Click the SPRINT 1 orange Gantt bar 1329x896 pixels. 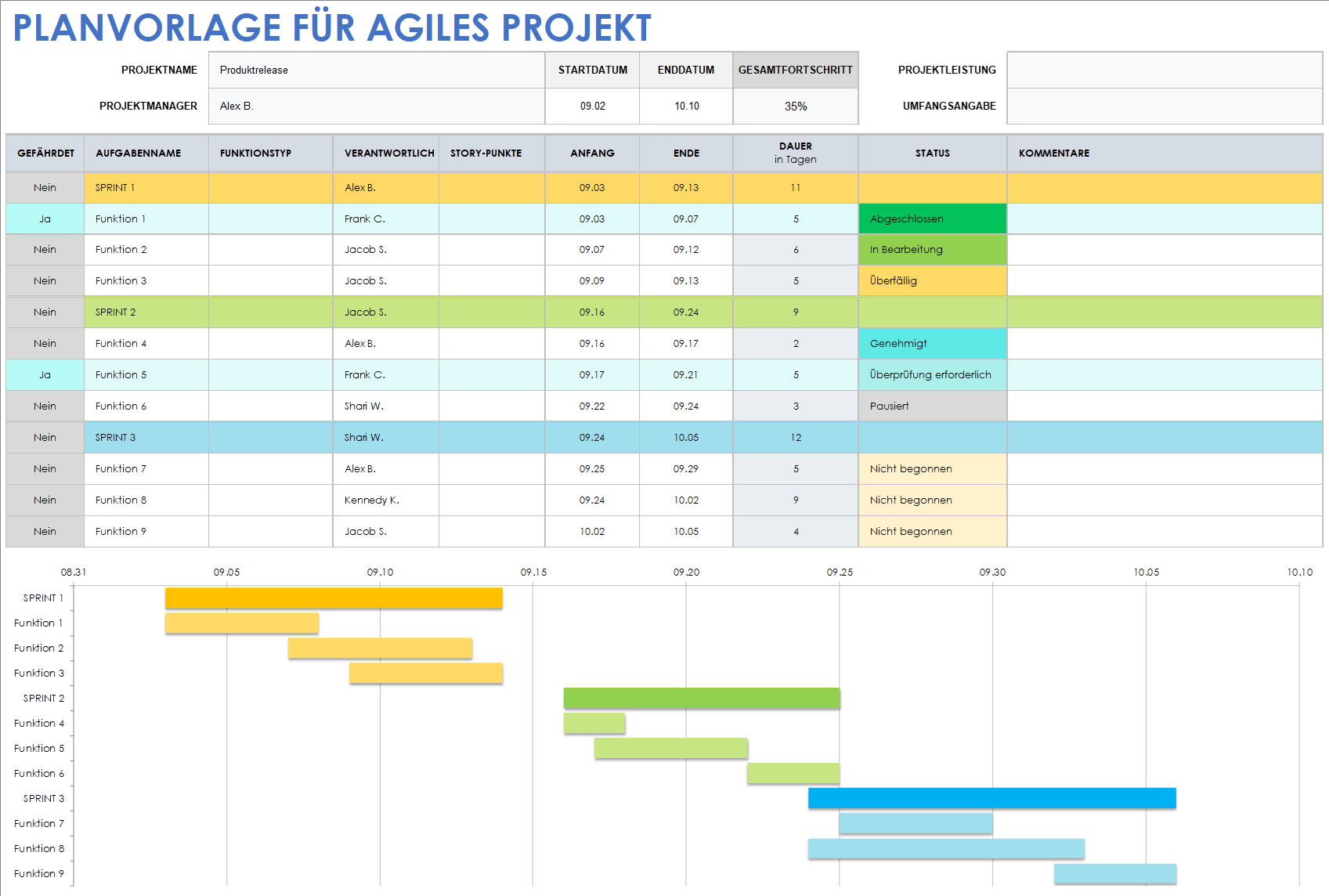click(x=334, y=598)
